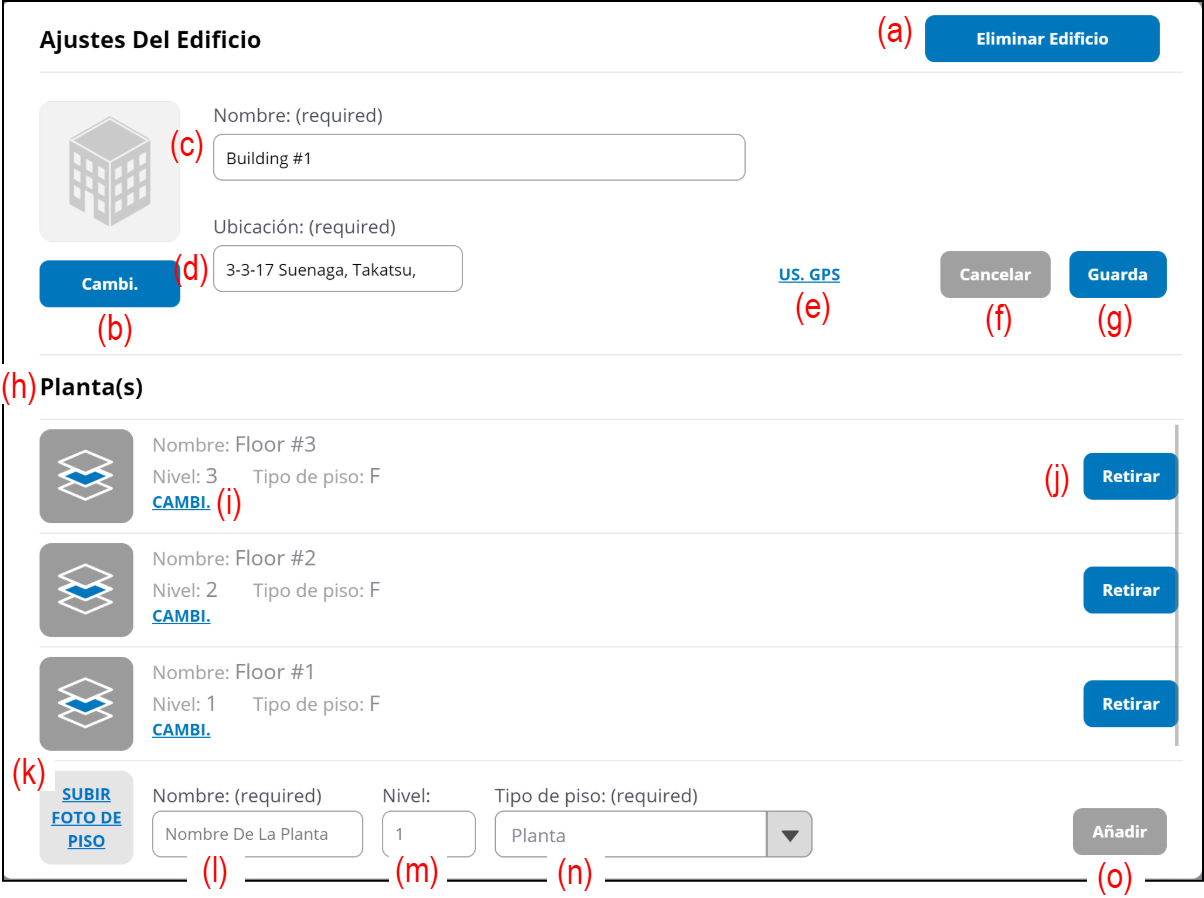This screenshot has height=898, width=1204.
Task: Click the CAMBI. link for Floor #3
Action: click(x=181, y=503)
